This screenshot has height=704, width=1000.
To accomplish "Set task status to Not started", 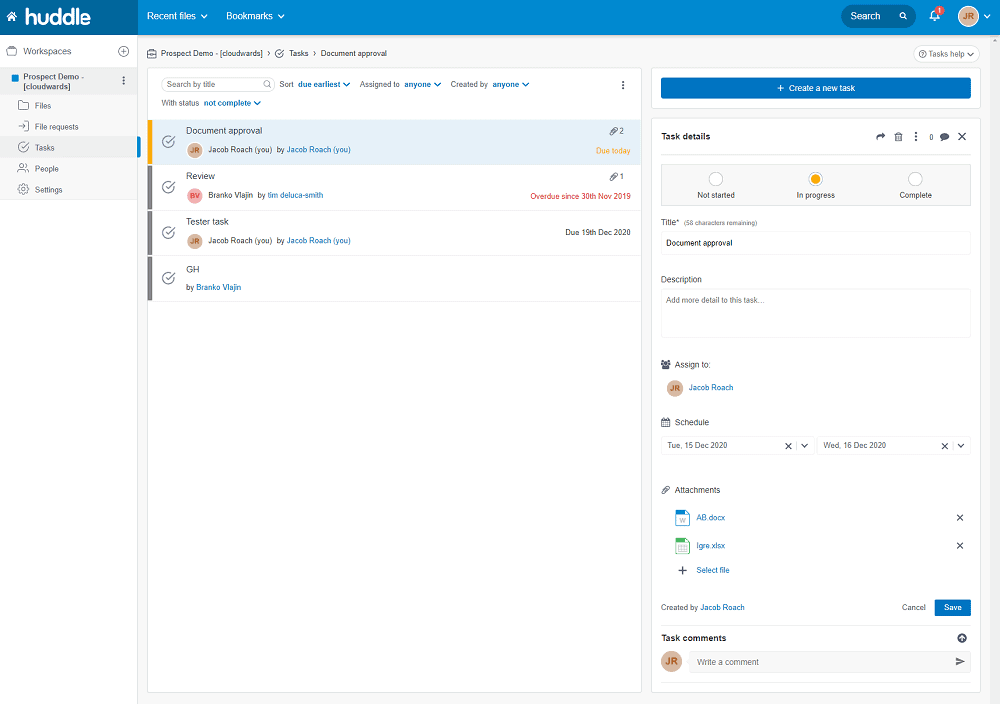I will (716, 179).
